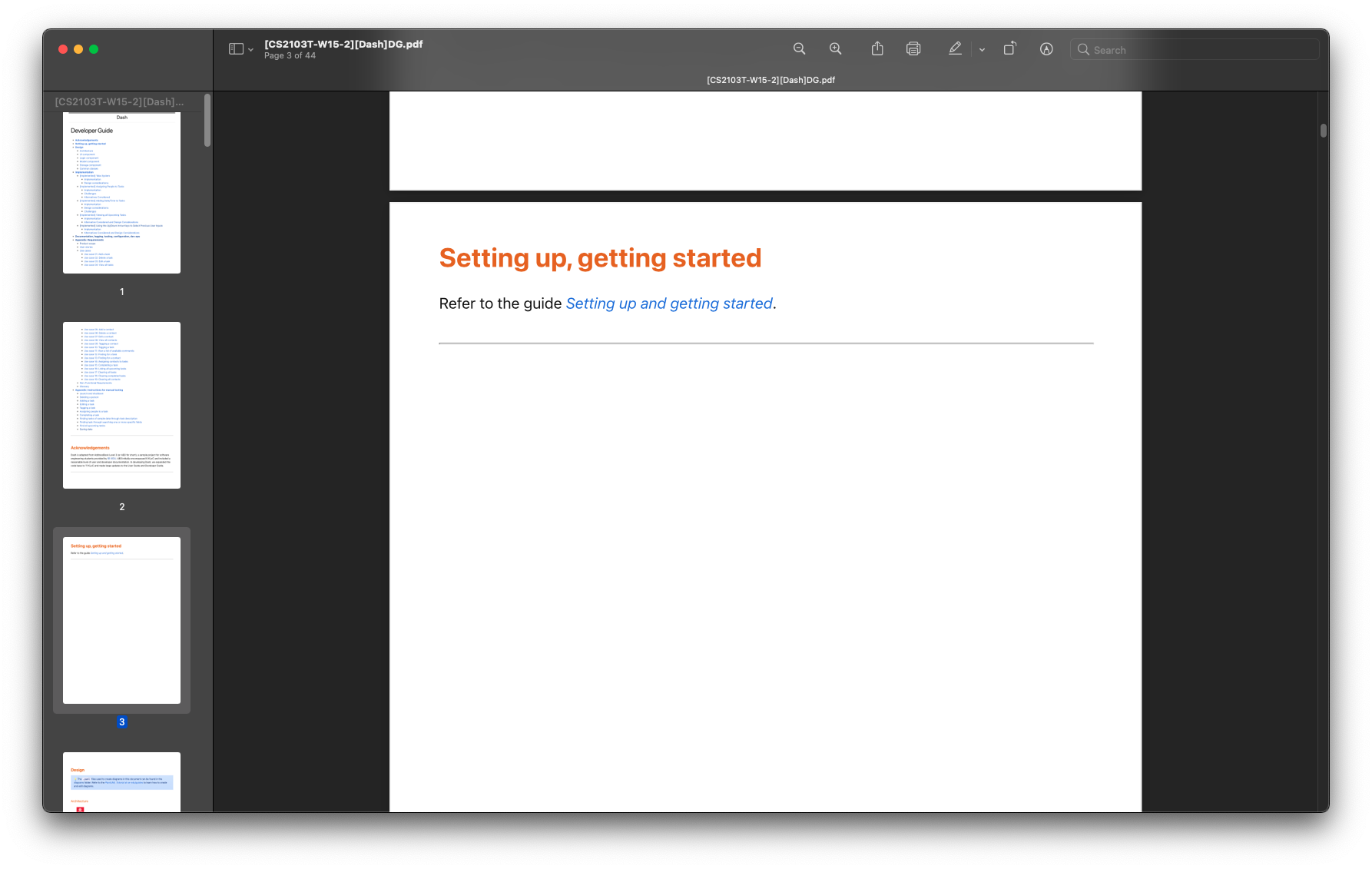Share the document with the Share icon

(877, 49)
